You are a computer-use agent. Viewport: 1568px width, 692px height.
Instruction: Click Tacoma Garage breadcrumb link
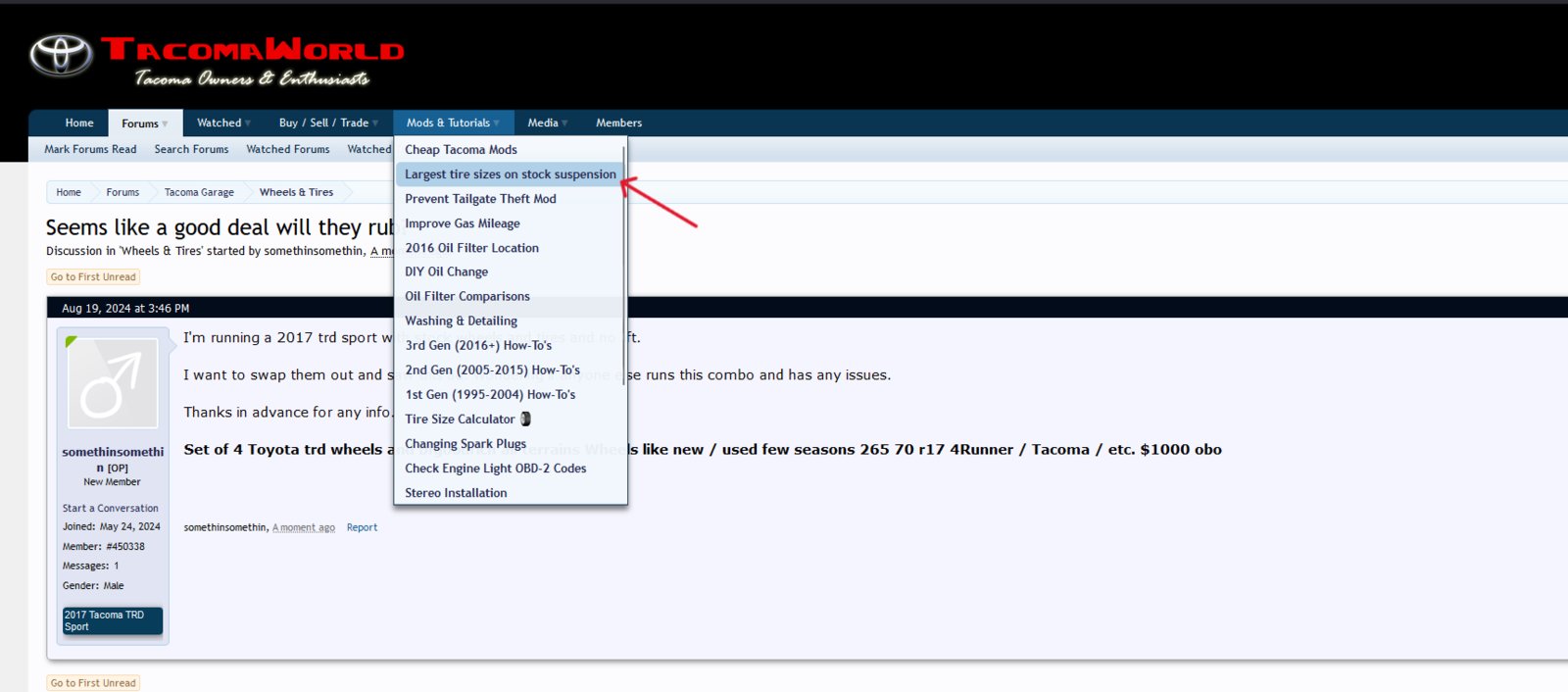(x=199, y=192)
